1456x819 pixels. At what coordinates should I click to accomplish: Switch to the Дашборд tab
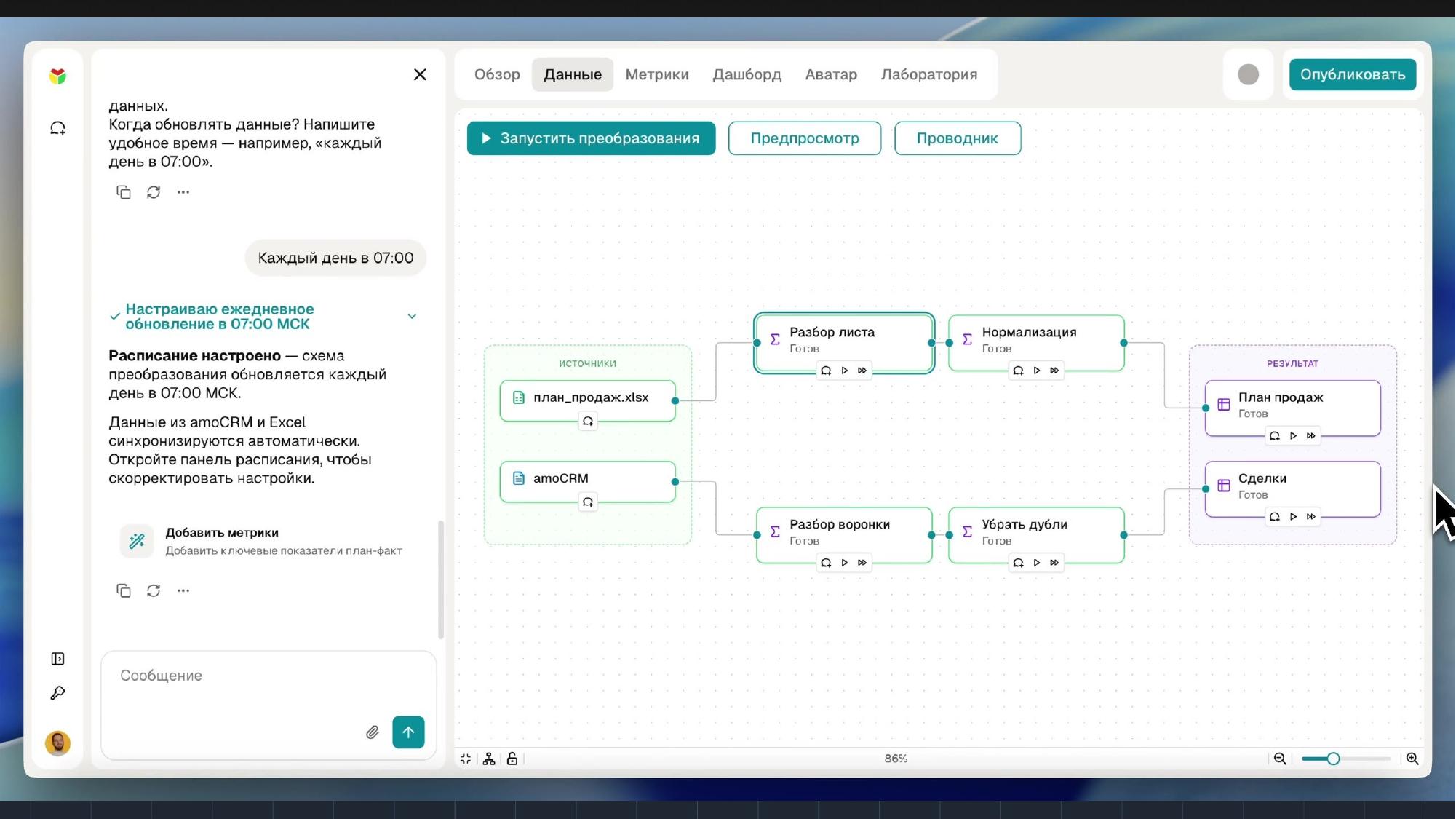pos(747,74)
